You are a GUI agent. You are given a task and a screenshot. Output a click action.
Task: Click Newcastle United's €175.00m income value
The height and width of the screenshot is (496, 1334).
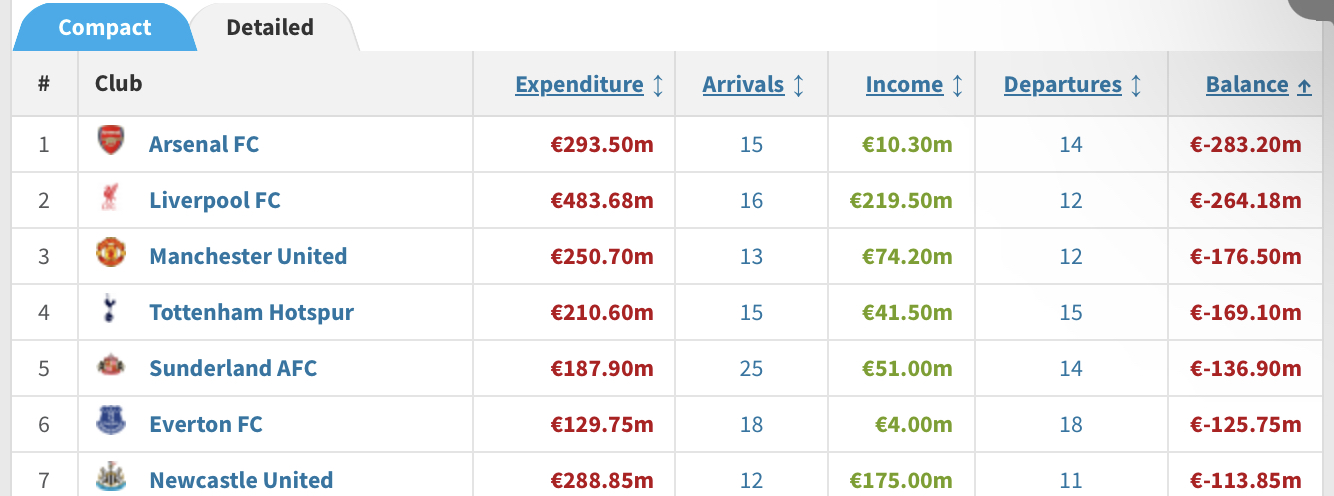(x=900, y=480)
